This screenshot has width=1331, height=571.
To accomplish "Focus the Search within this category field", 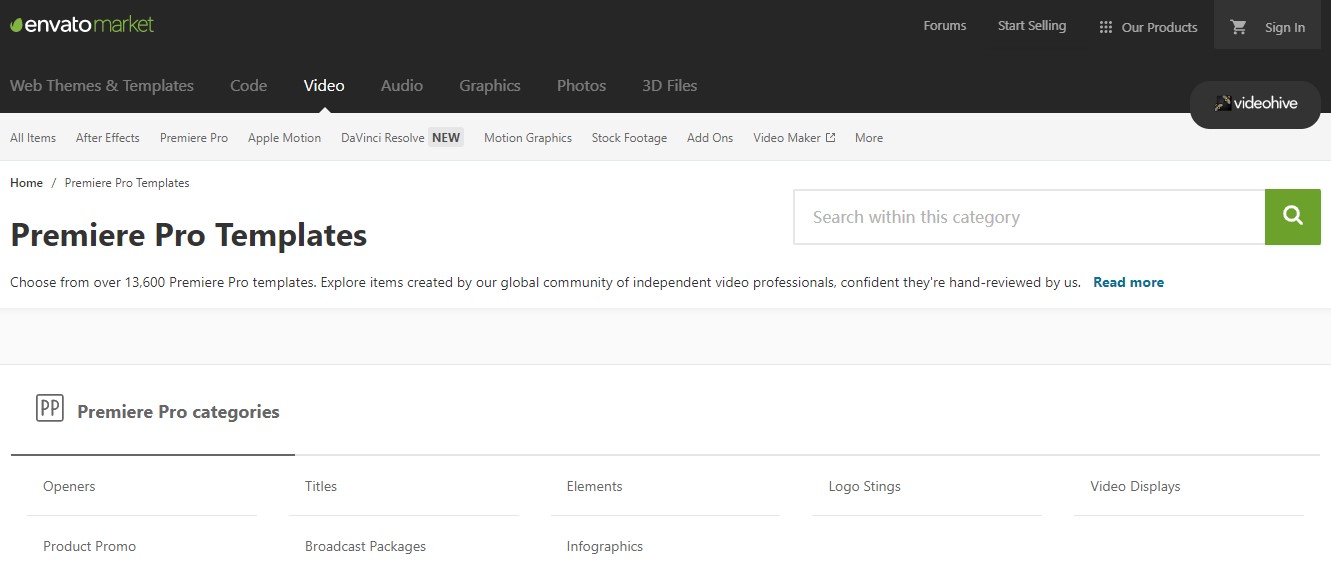I will 1029,217.
